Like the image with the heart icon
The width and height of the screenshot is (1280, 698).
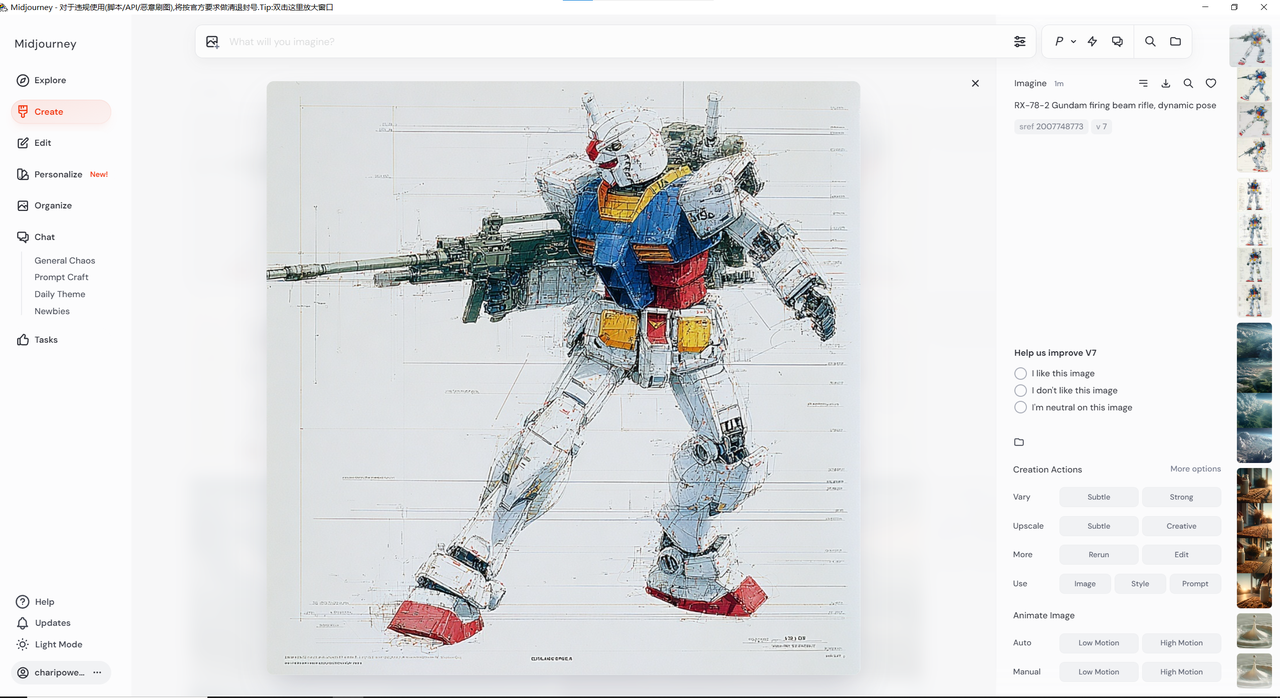pos(1211,84)
